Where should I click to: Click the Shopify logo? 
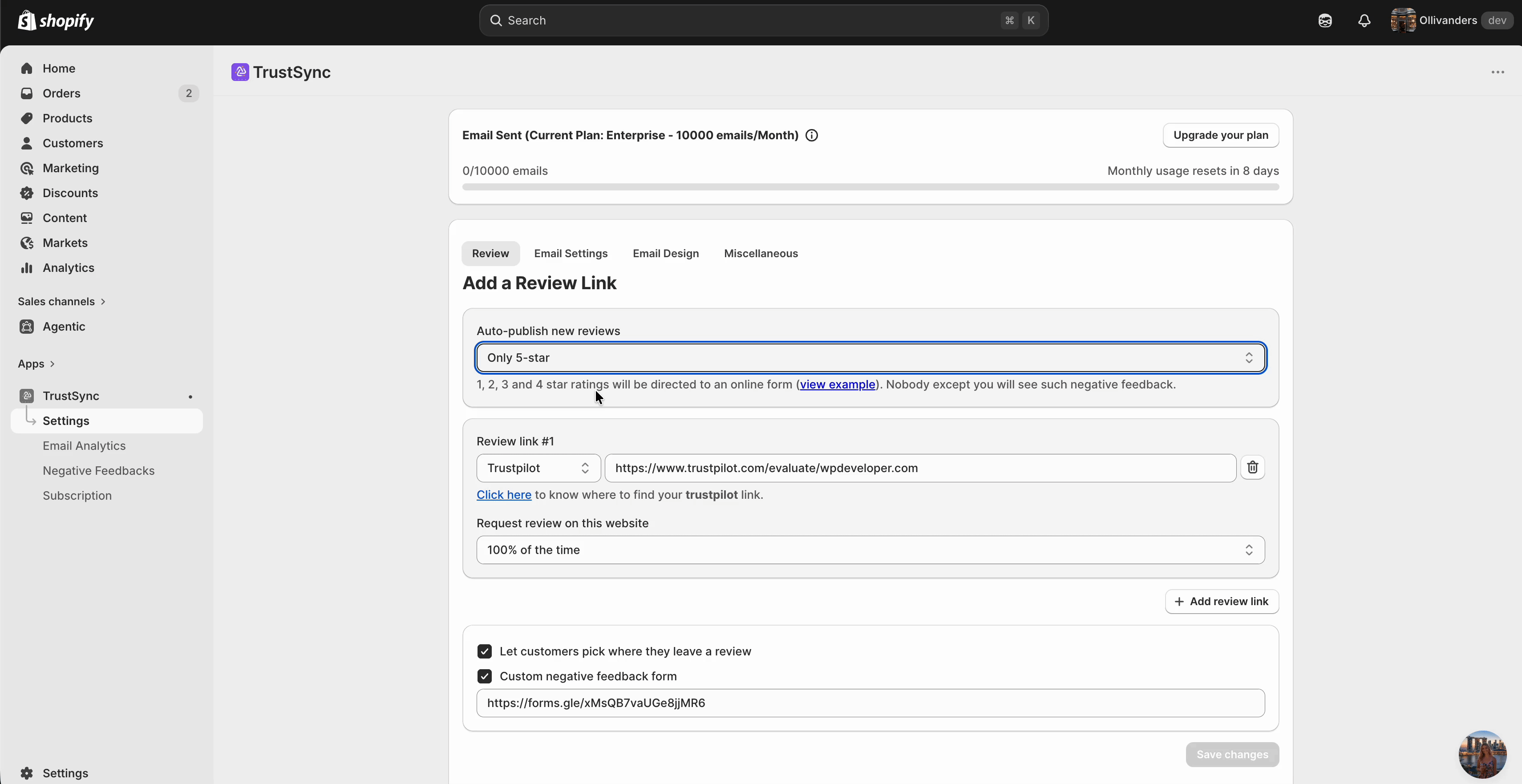pyautogui.click(x=56, y=20)
